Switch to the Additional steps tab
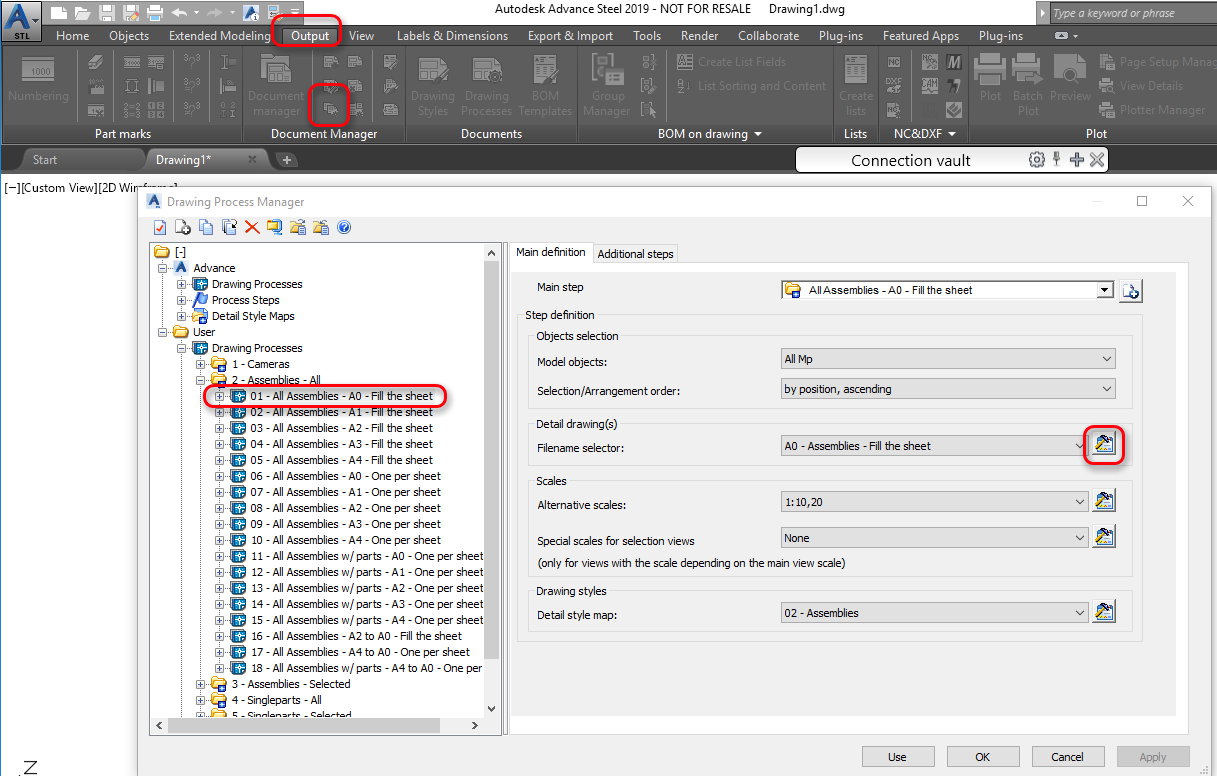Screen dimensions: 1217x776 pos(635,253)
